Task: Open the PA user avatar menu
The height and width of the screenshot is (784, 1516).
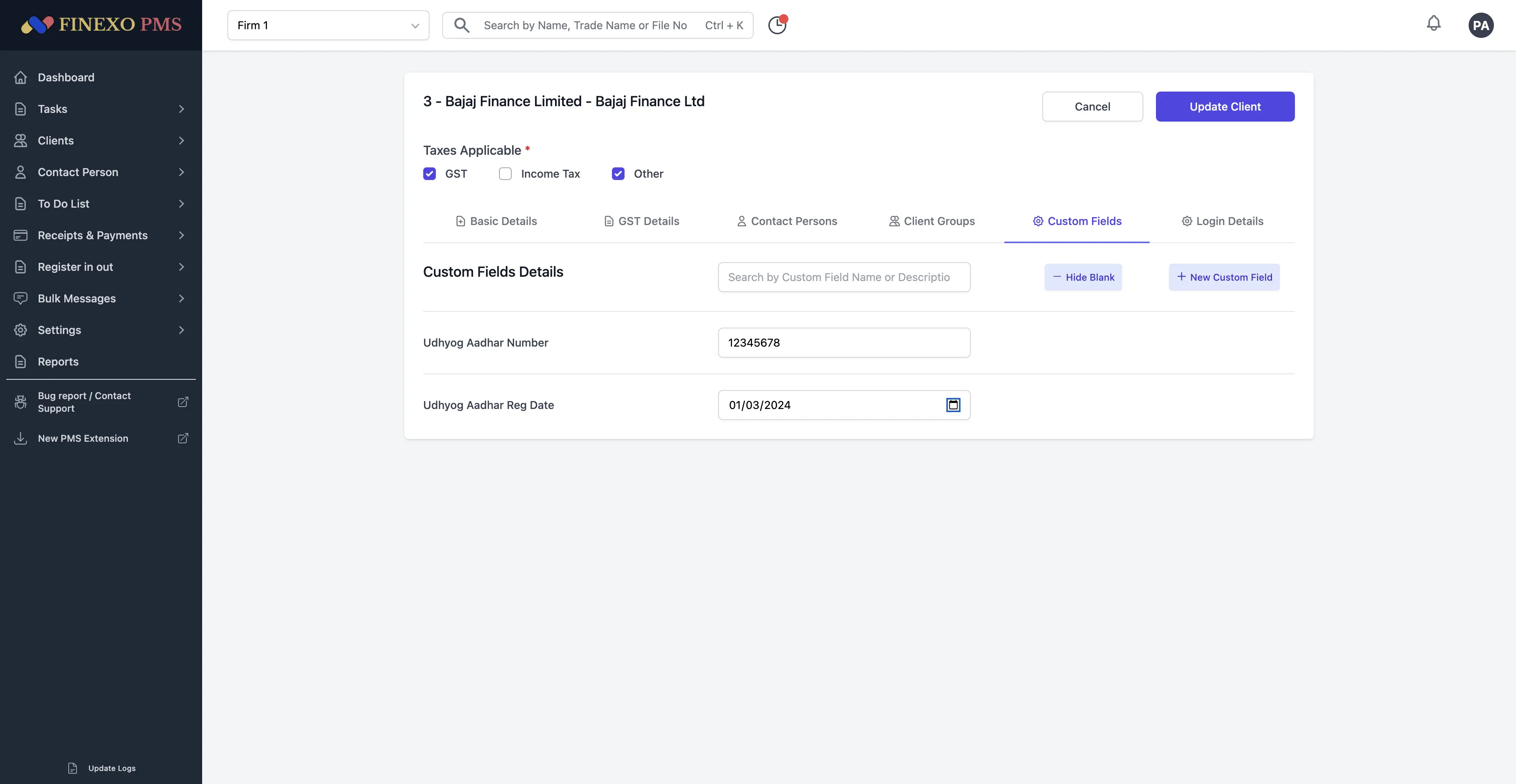Action: [x=1481, y=25]
